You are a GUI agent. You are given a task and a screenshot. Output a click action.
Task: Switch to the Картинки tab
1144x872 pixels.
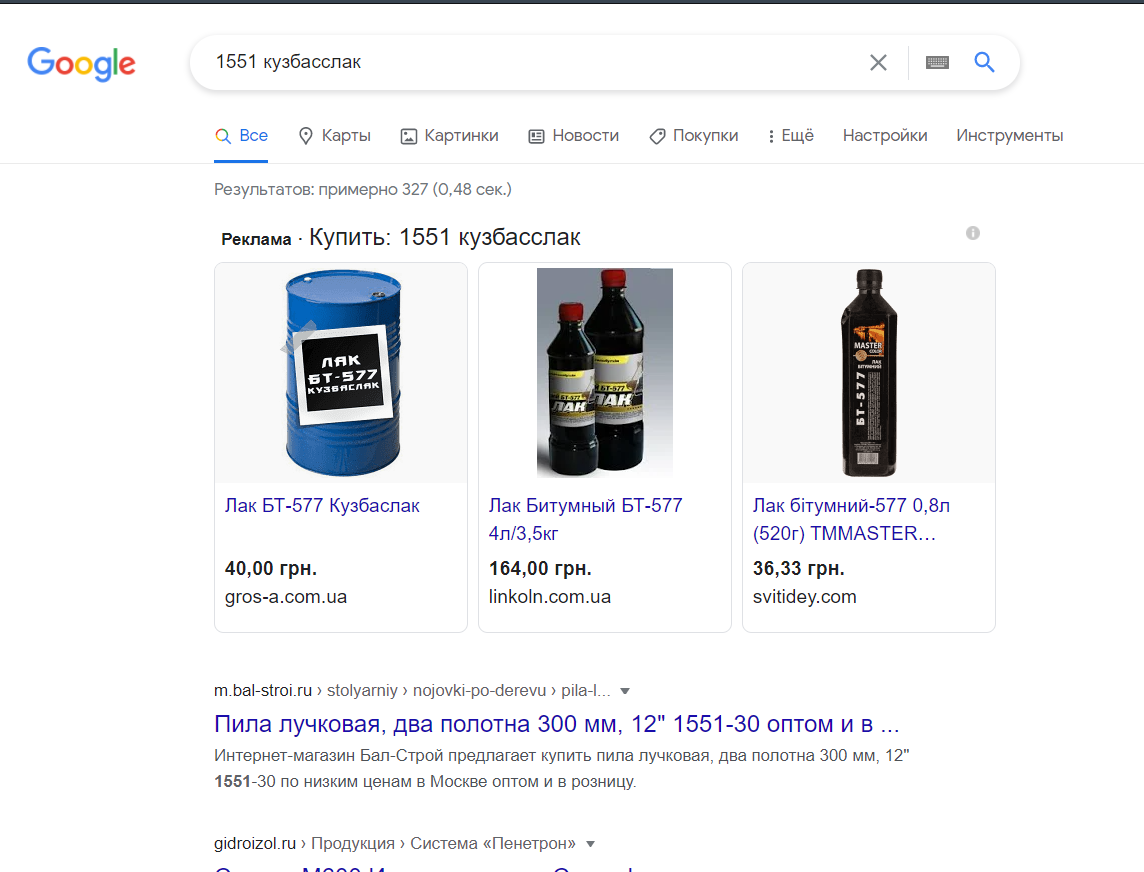(449, 136)
